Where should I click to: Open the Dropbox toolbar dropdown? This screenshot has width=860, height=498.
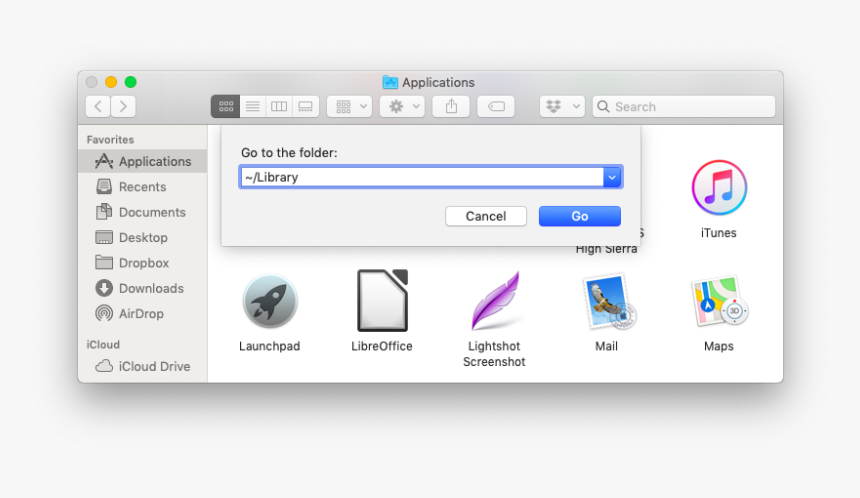(x=562, y=106)
